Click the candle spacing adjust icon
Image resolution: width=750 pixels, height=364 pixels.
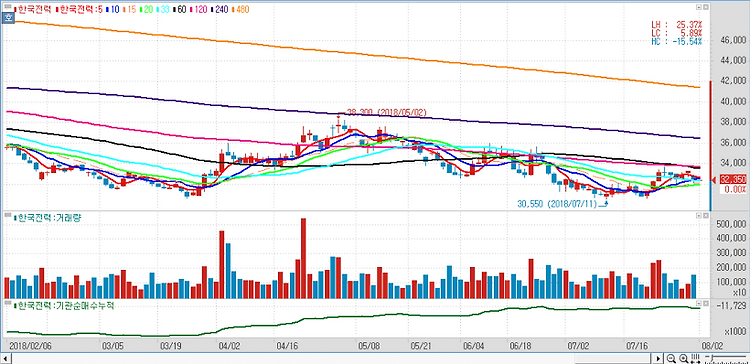click(695, 358)
